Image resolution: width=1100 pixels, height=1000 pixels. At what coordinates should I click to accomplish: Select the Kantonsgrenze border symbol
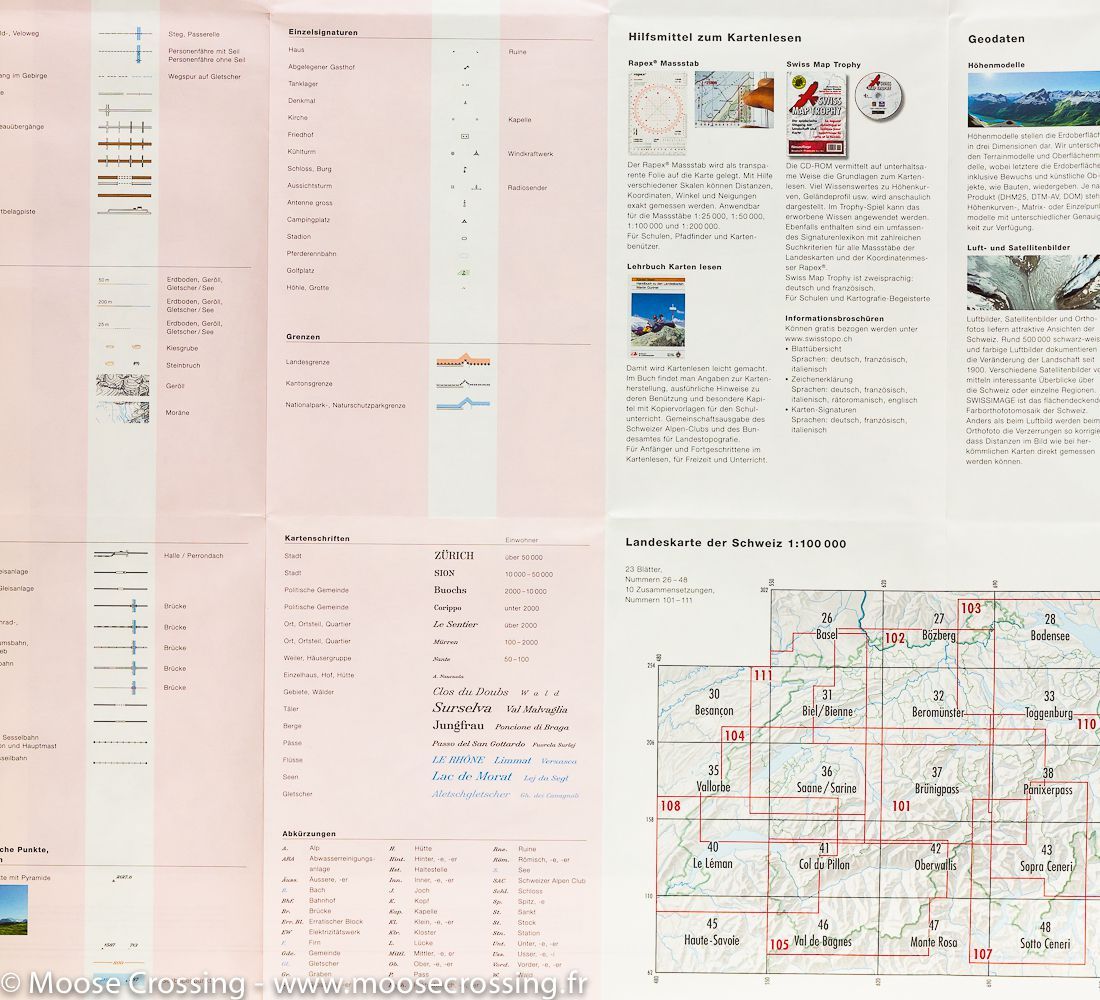462,383
